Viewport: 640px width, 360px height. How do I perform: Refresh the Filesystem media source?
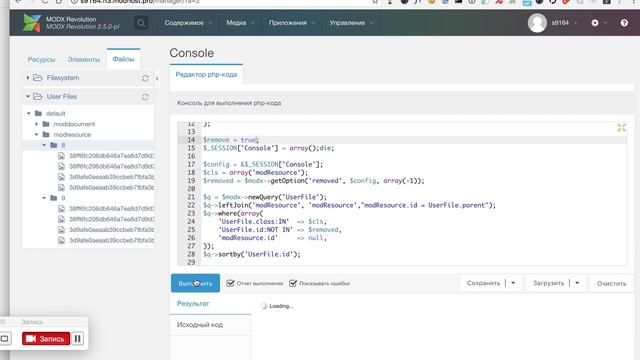[145, 78]
